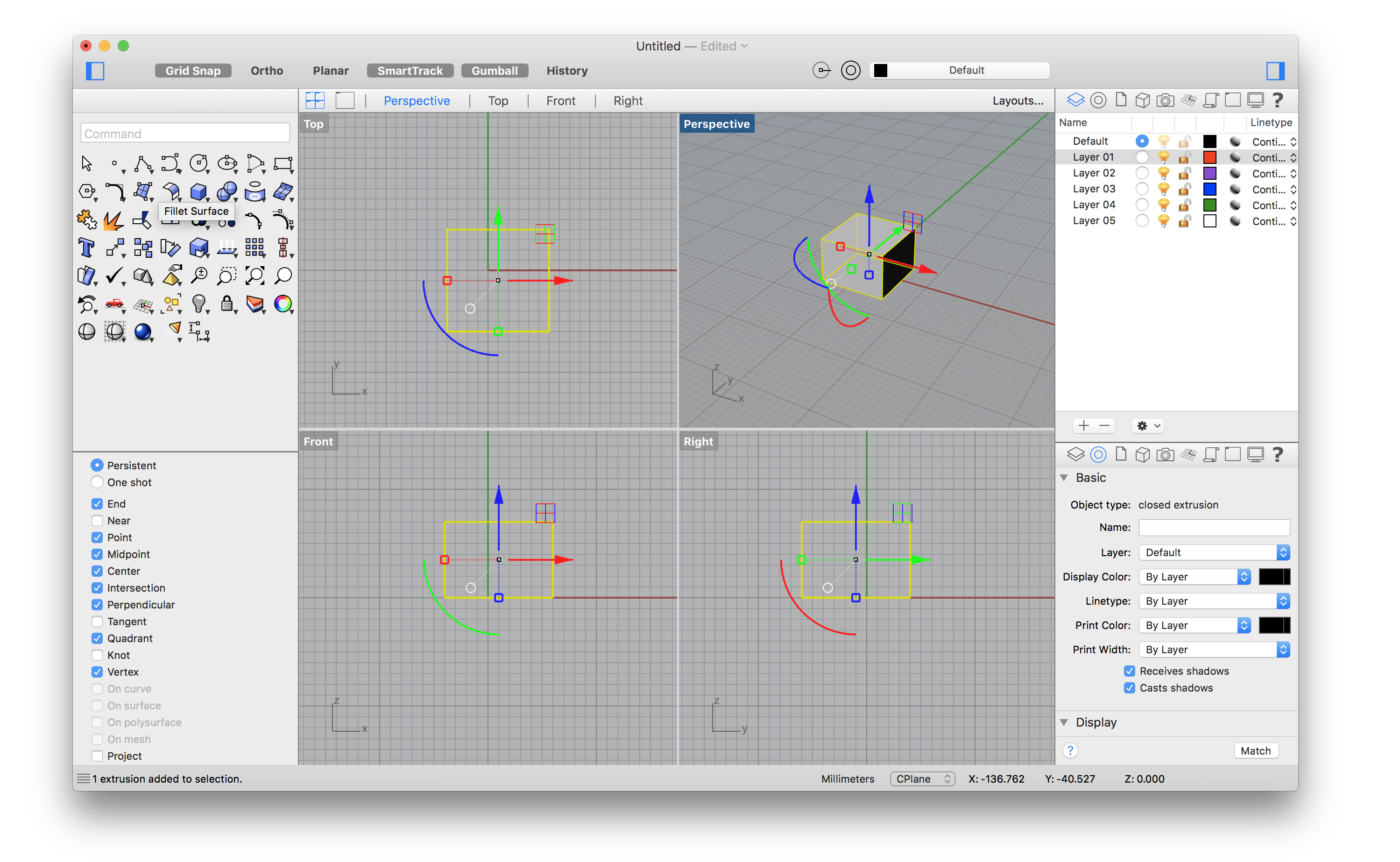Switch to the Top viewport tab

[x=498, y=100]
